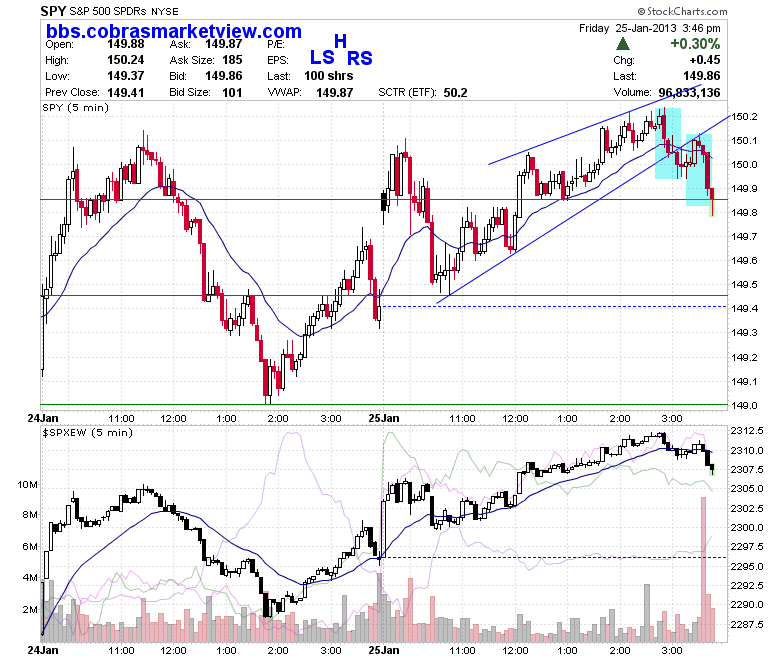This screenshot has height=659, width=780.
Task: Click the 150.2 price axis label
Action: click(744, 117)
